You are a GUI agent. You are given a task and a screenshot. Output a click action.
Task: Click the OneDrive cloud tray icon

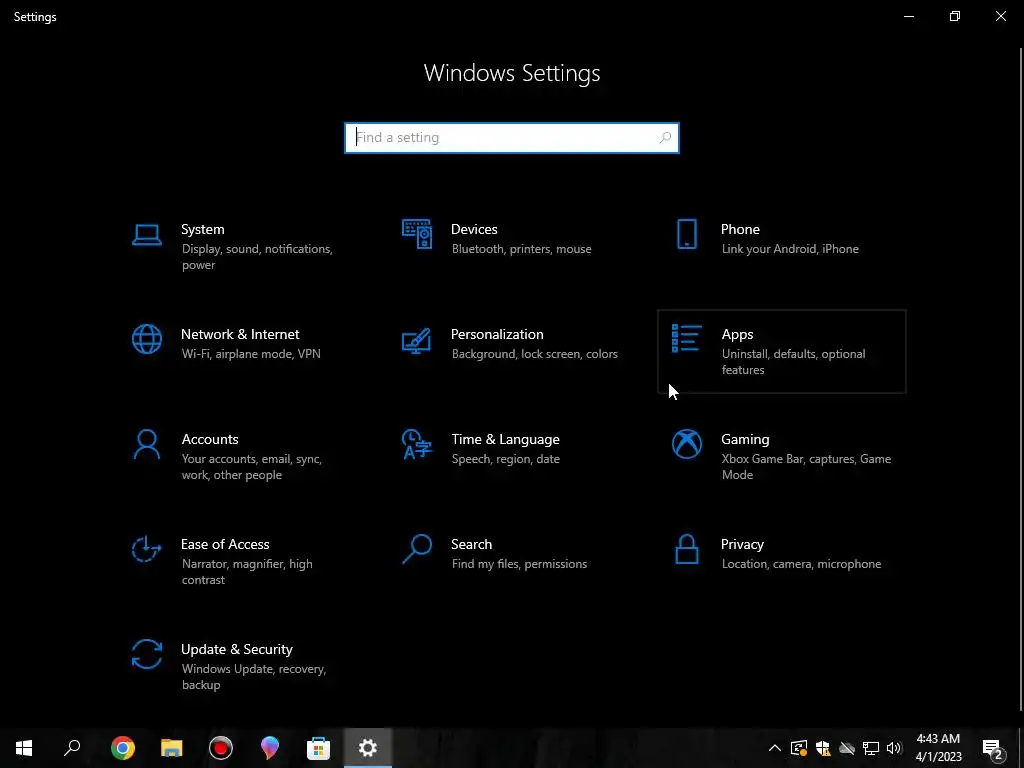point(847,748)
